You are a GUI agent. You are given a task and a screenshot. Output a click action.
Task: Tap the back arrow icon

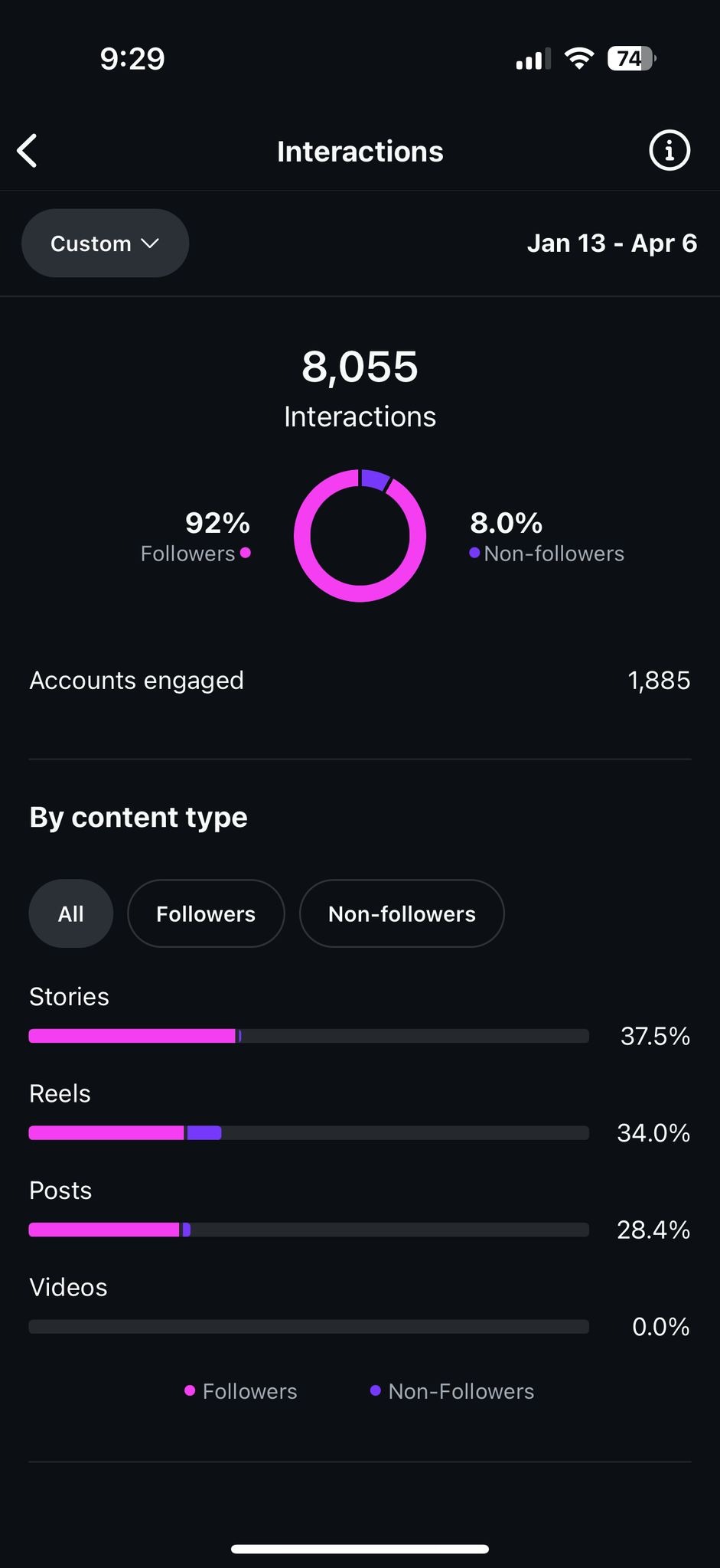point(28,151)
